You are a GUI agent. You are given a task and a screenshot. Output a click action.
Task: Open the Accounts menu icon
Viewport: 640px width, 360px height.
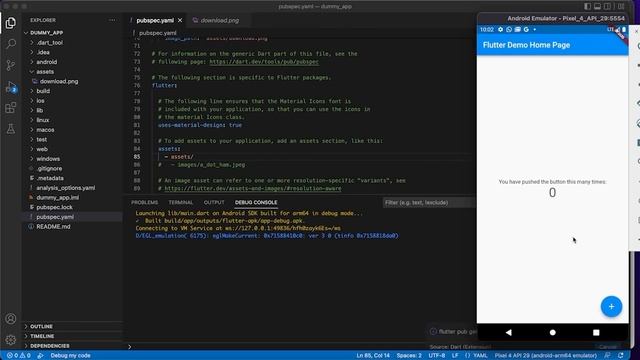click(x=11, y=318)
